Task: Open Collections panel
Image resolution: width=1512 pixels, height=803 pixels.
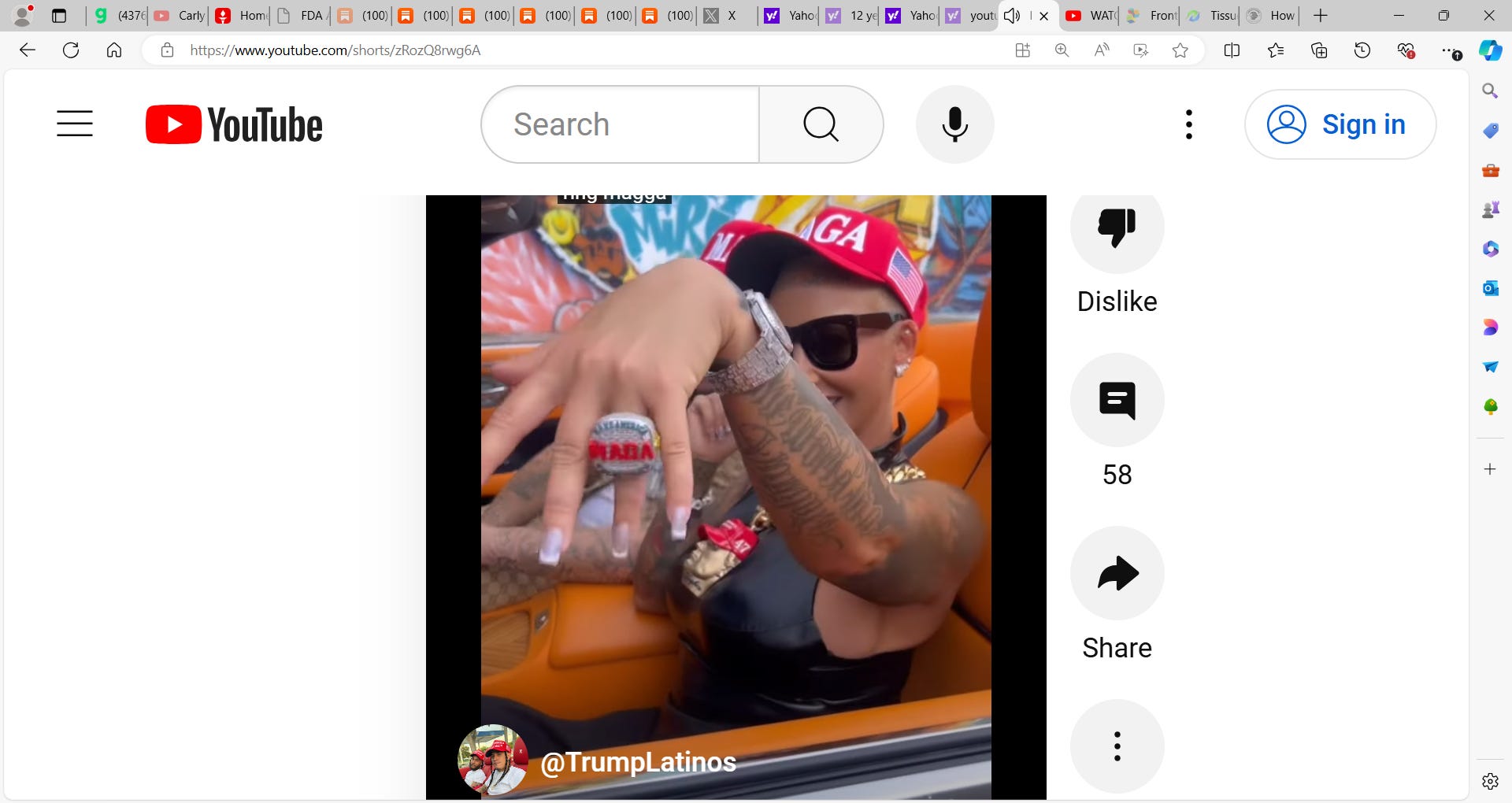Action: click(x=1319, y=50)
